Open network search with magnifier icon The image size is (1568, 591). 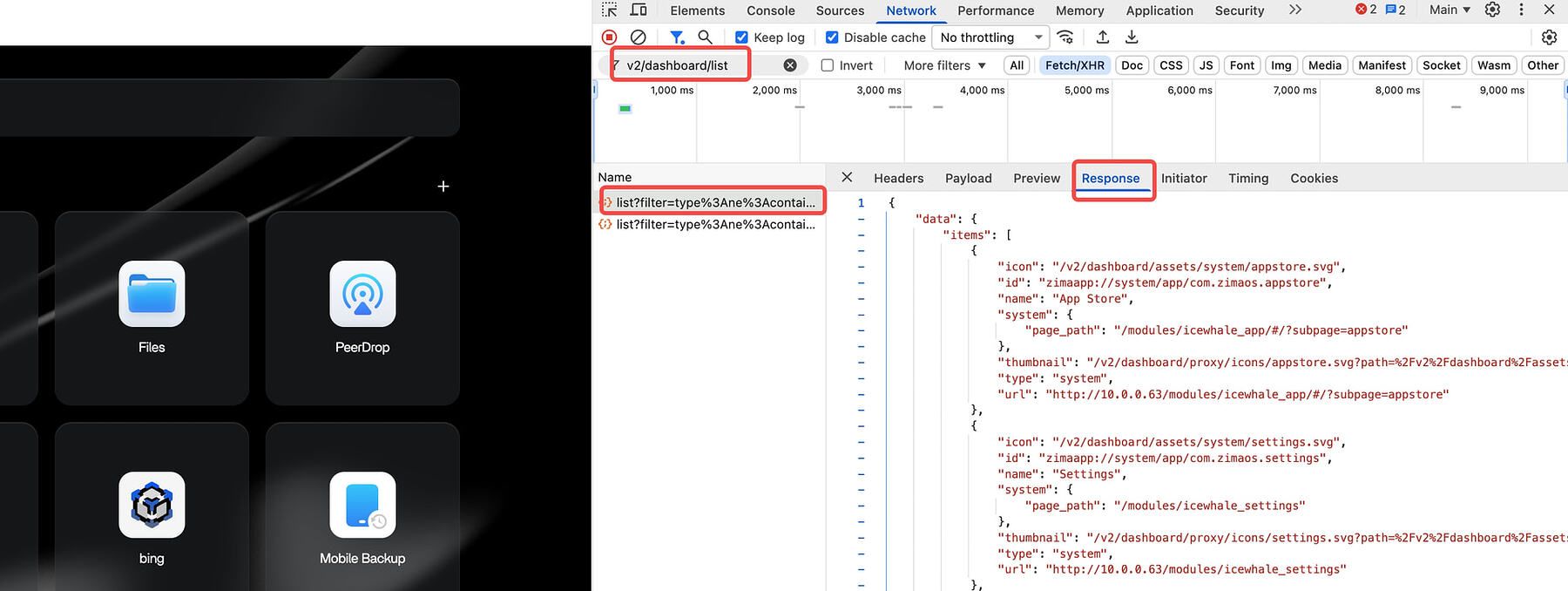tap(706, 37)
